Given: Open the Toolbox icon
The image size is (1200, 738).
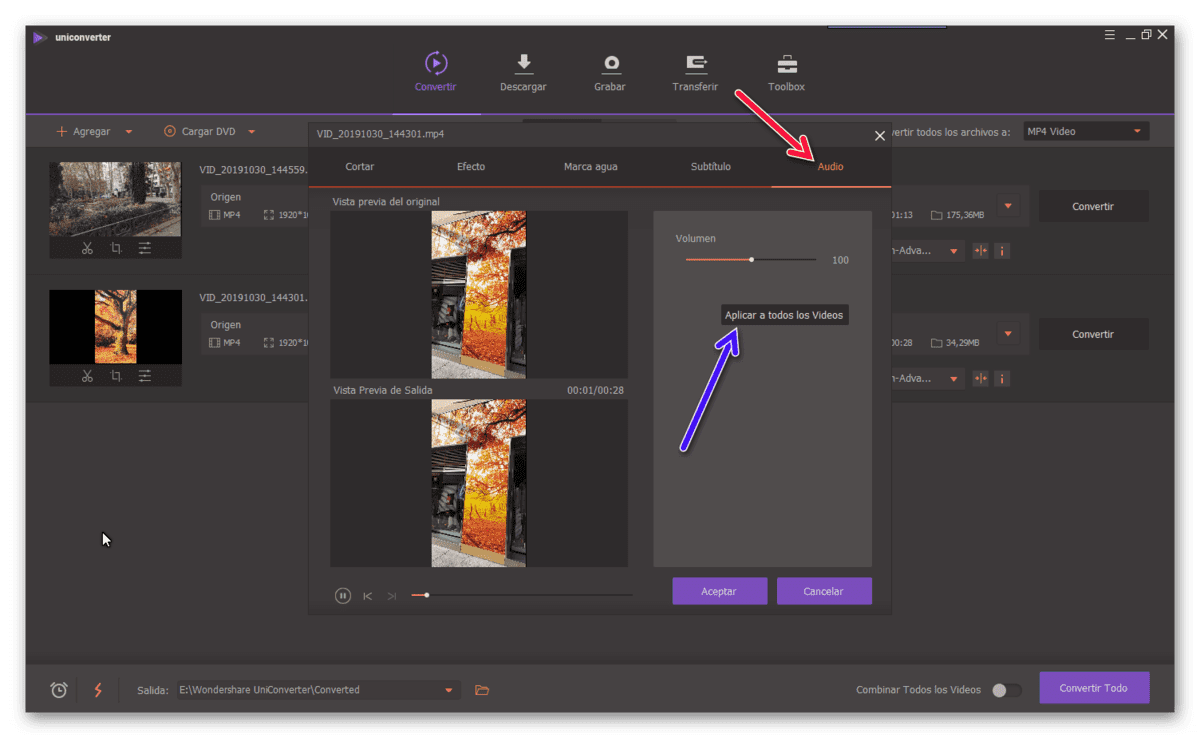Looking at the screenshot, I should coord(787,64).
